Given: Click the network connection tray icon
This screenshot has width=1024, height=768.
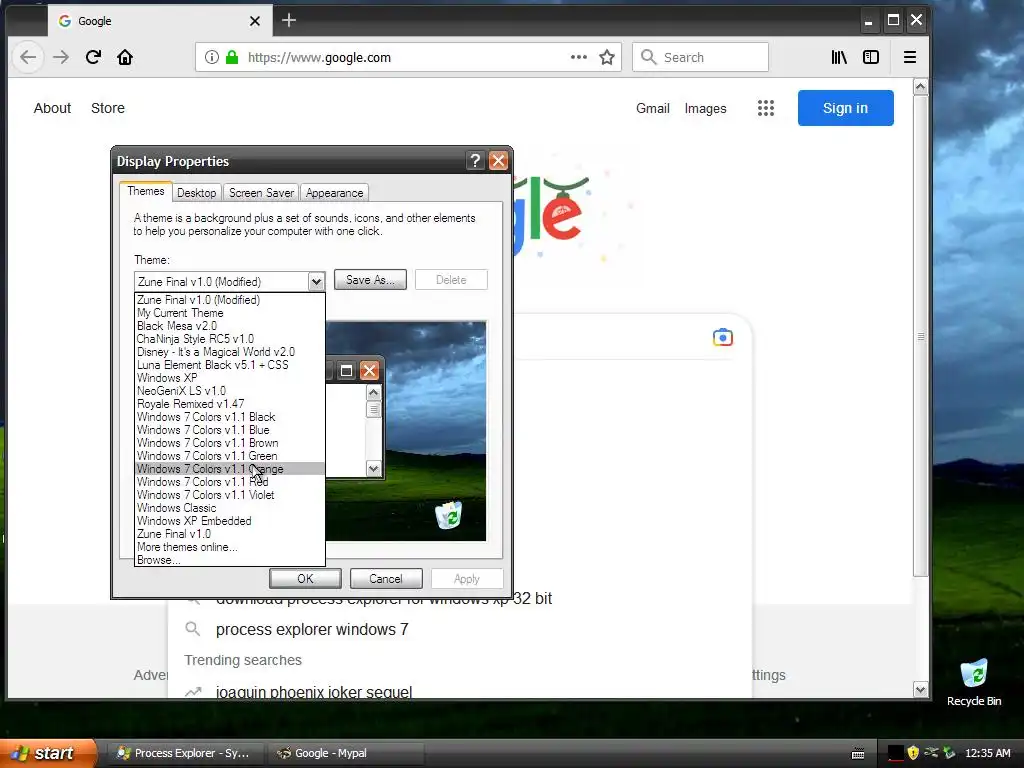Looking at the screenshot, I should click(931, 753).
